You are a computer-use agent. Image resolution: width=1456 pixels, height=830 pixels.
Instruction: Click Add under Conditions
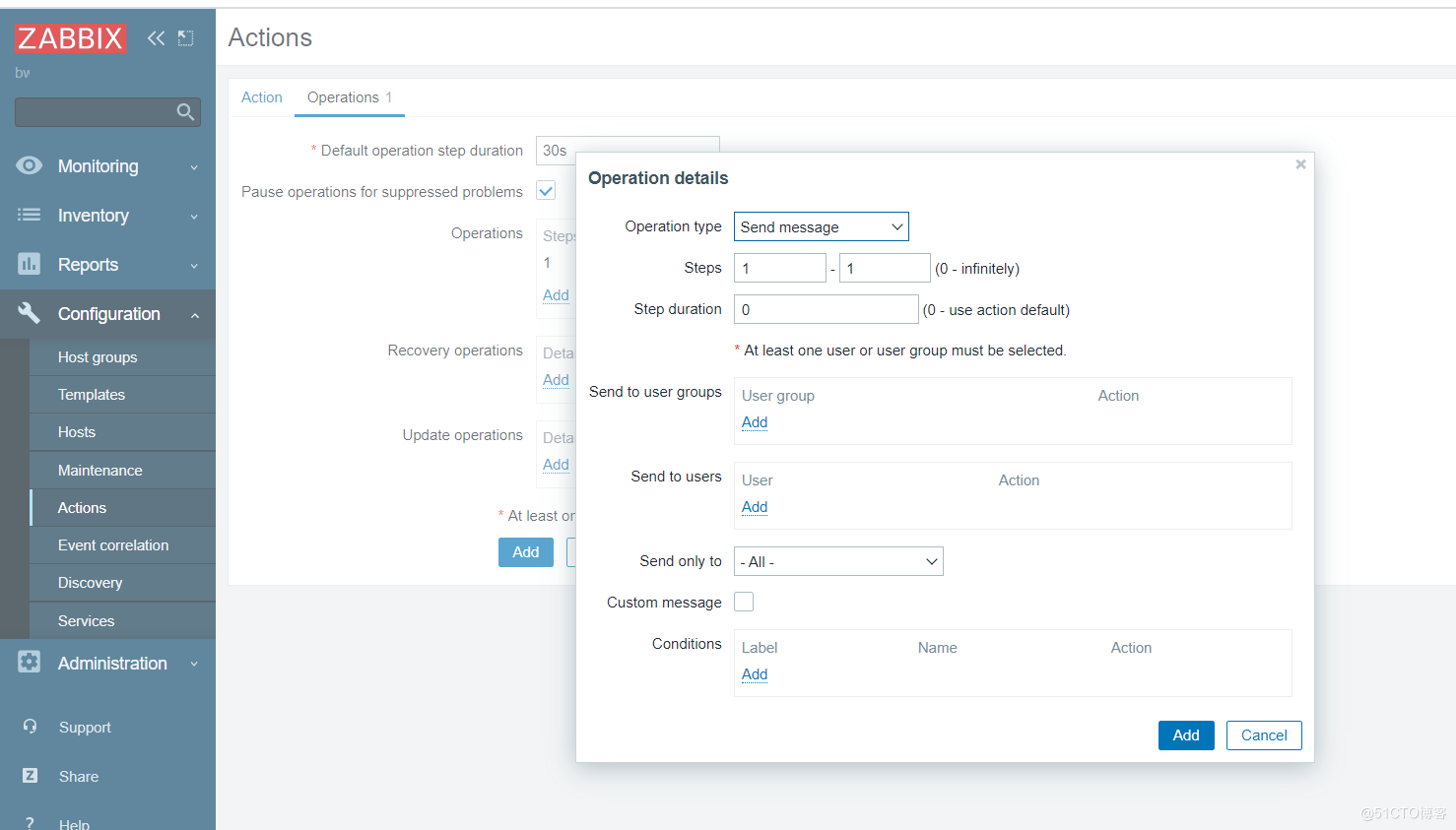click(x=755, y=674)
